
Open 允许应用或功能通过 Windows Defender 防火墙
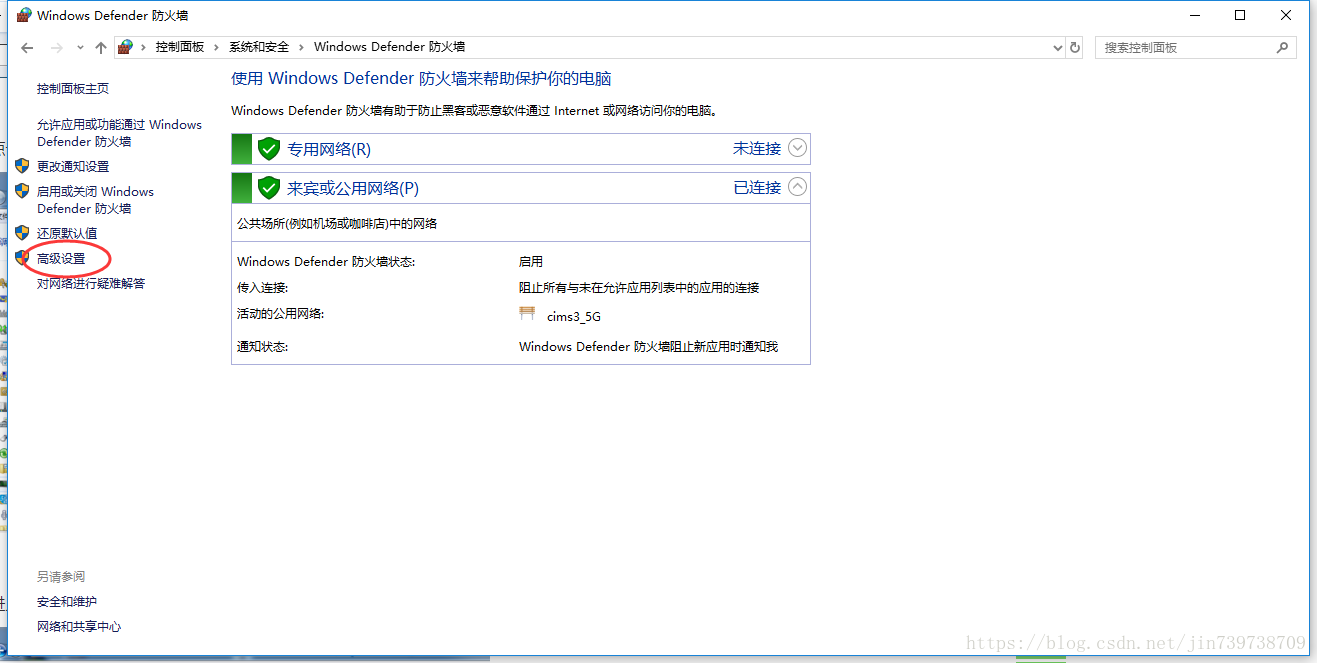(x=119, y=133)
